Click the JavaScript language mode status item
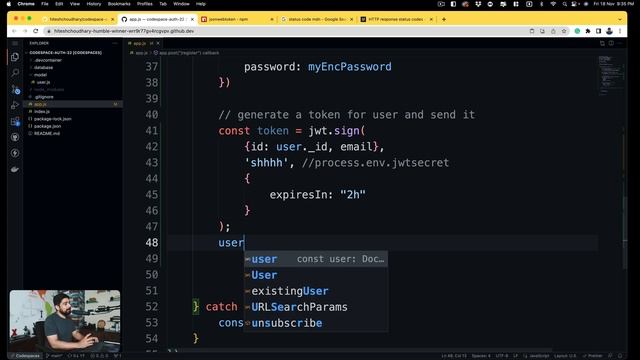This screenshot has width=640, height=360. point(539,356)
